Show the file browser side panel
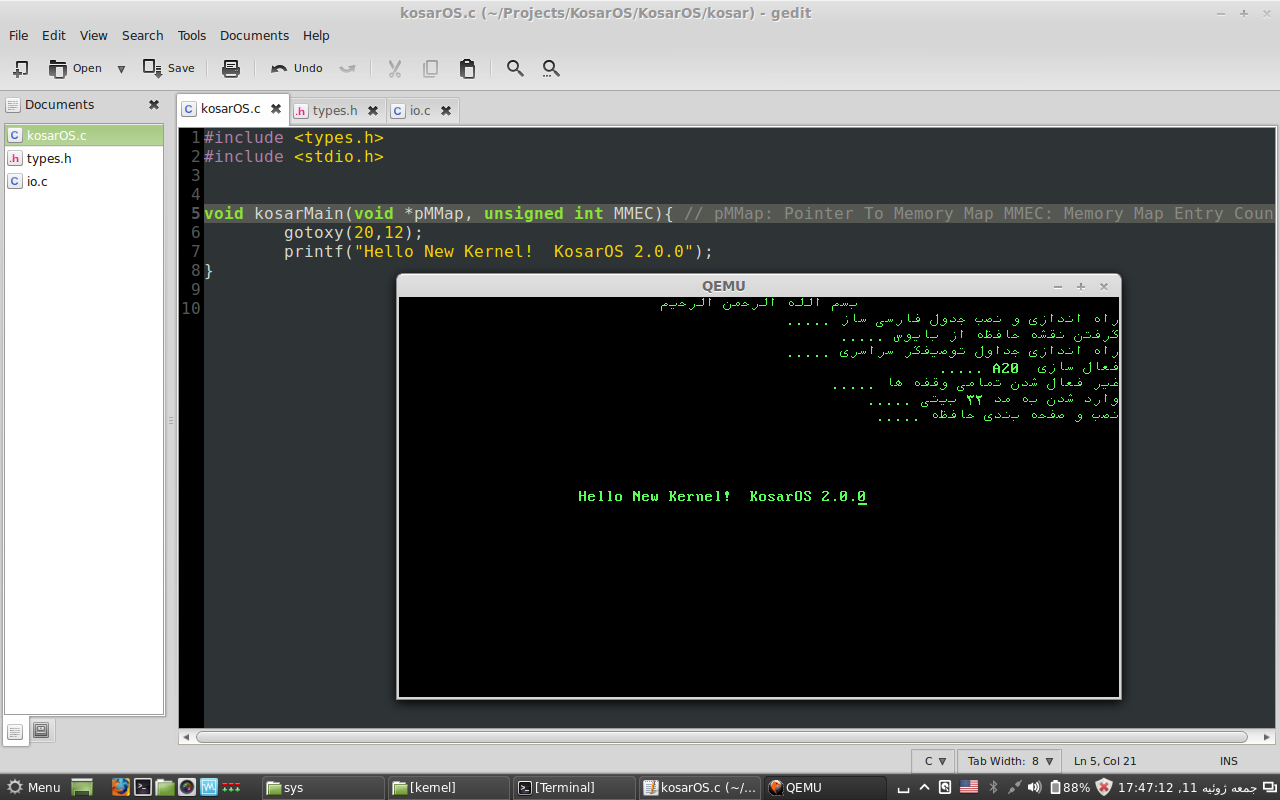This screenshot has height=800, width=1280. pos(41,731)
